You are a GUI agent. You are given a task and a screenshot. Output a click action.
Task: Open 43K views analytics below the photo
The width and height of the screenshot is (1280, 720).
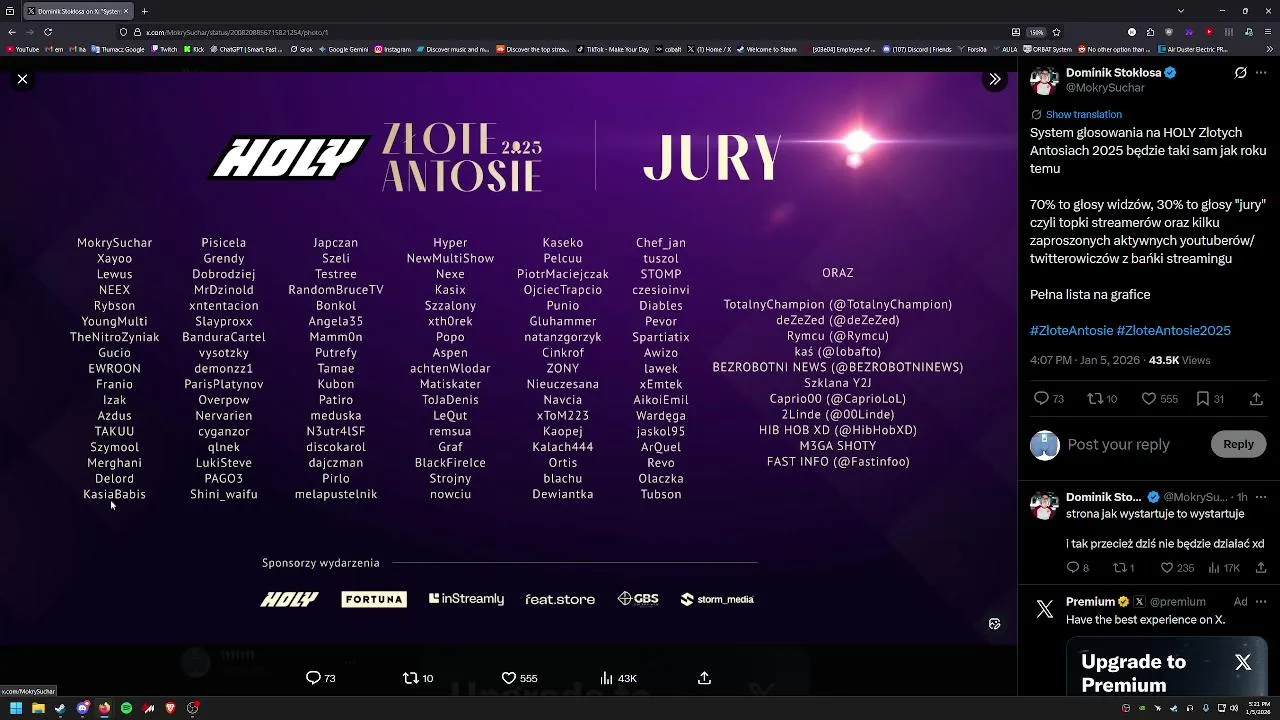click(x=606, y=678)
